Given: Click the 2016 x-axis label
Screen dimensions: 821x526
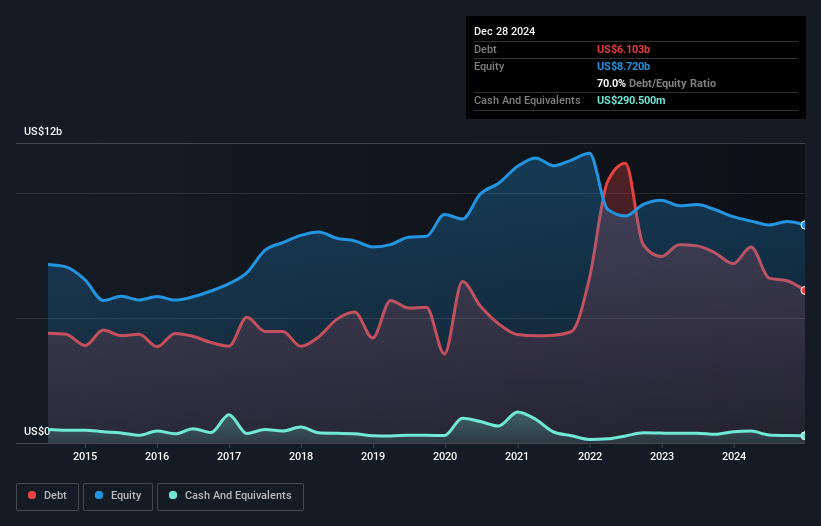Looking at the screenshot, I should tap(157, 456).
